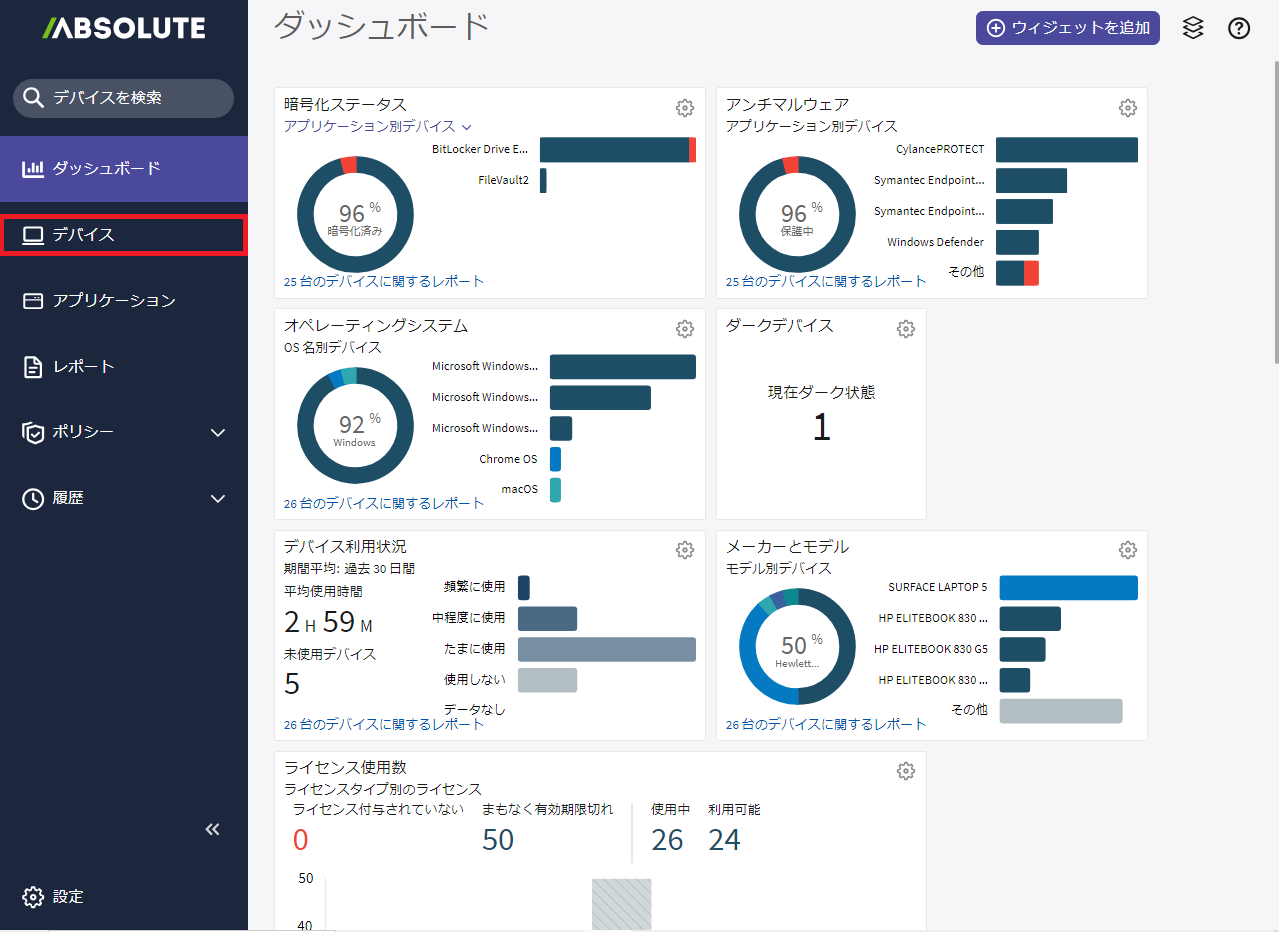Open settings gear for オペレーティングシステム widget
This screenshot has width=1280, height=932.
coord(685,329)
